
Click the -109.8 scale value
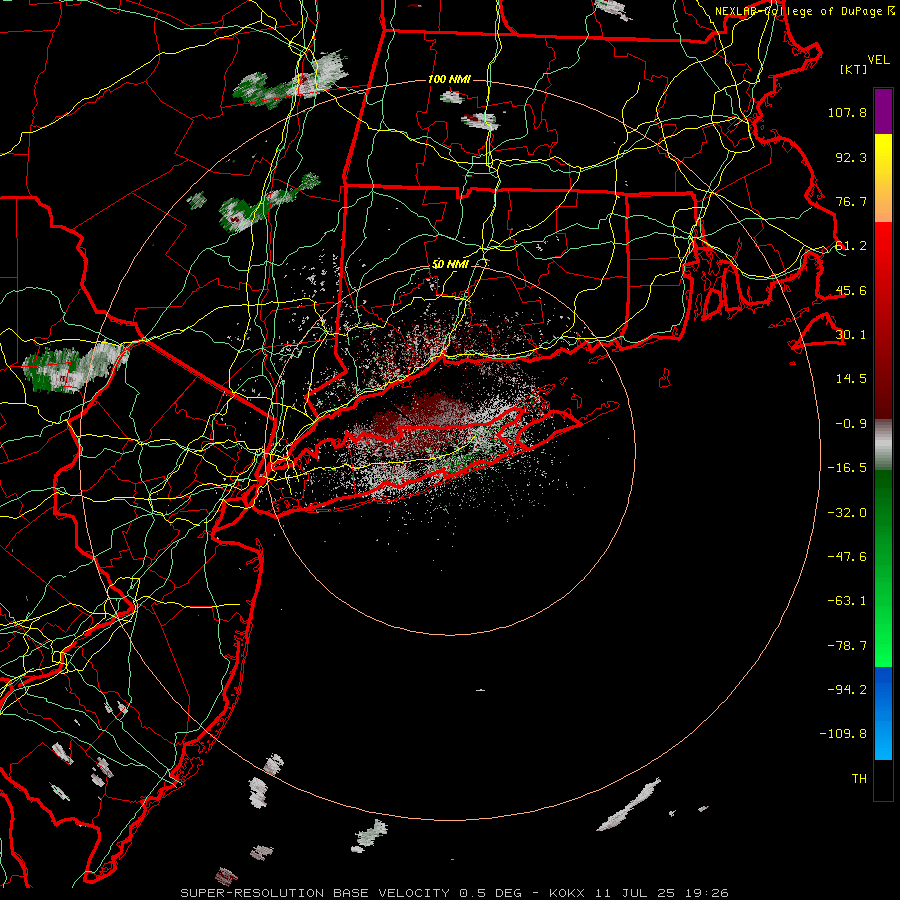pos(843,734)
